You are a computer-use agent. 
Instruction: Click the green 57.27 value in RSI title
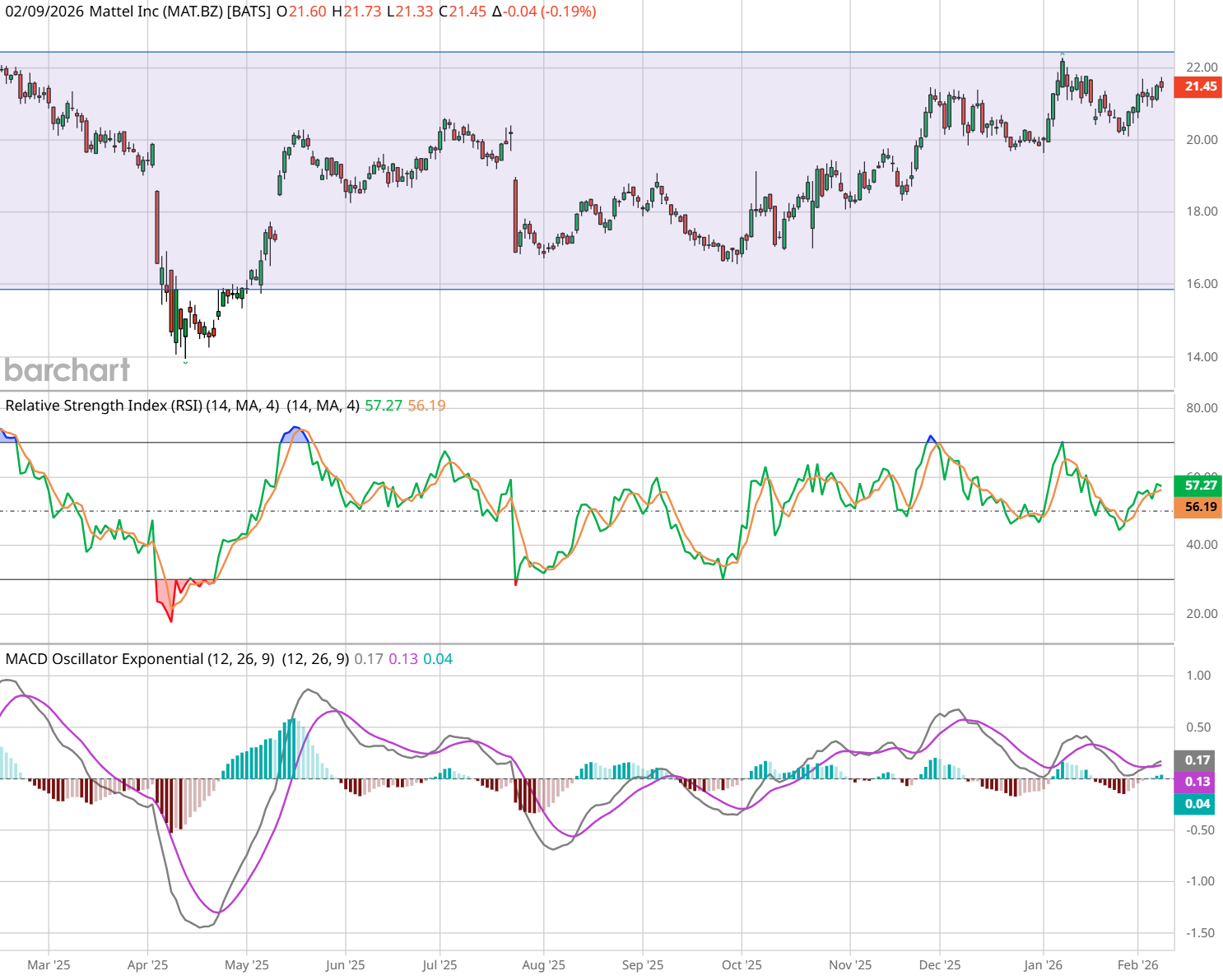[x=384, y=406]
